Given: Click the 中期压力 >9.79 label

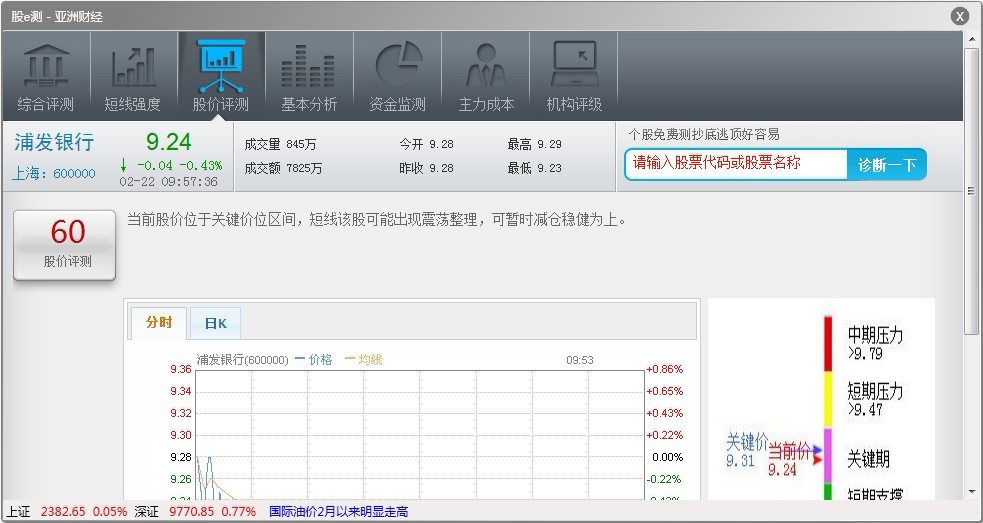Looking at the screenshot, I should pos(875,343).
